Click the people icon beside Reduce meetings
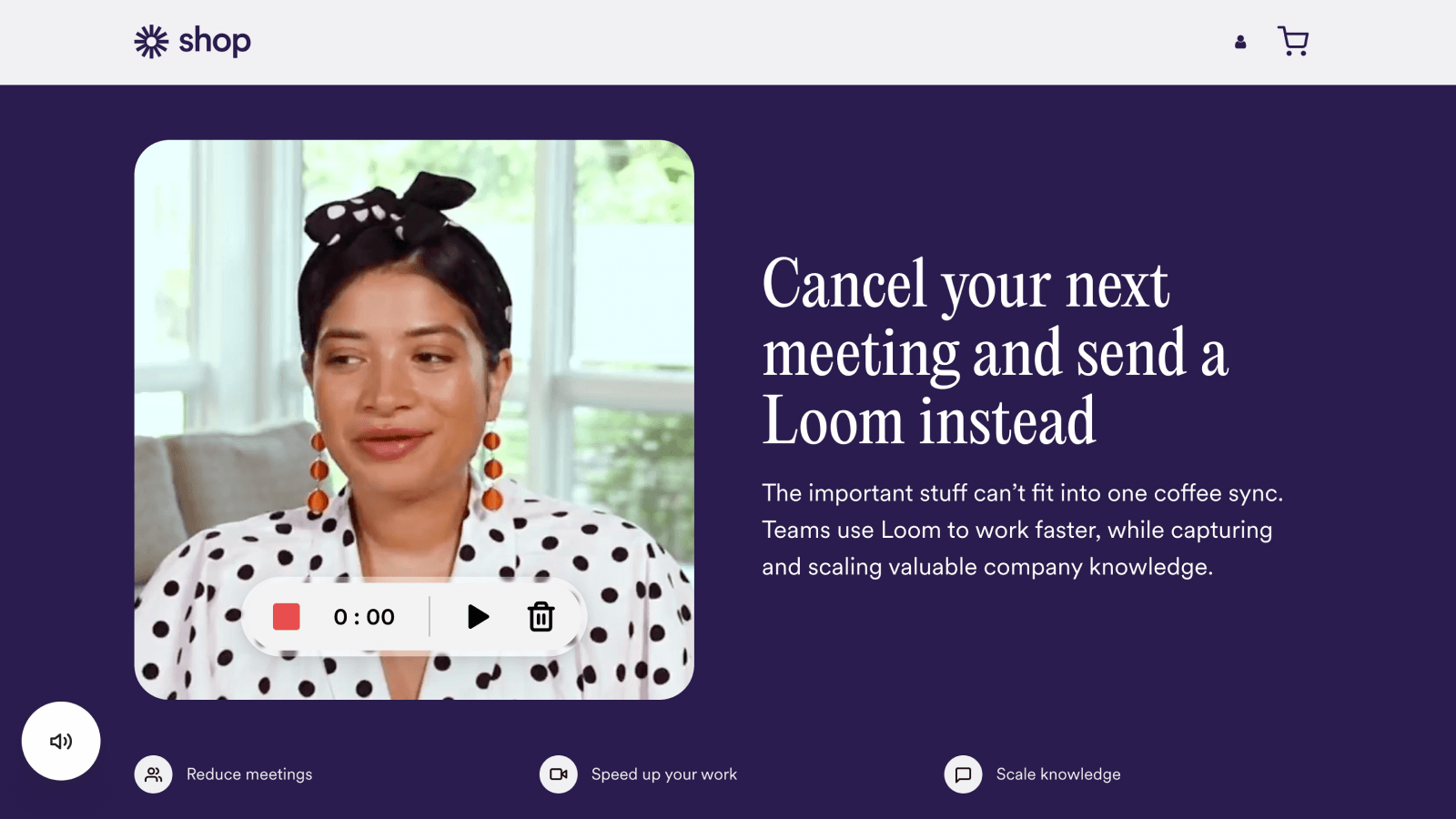The image size is (1456, 819). 154,774
